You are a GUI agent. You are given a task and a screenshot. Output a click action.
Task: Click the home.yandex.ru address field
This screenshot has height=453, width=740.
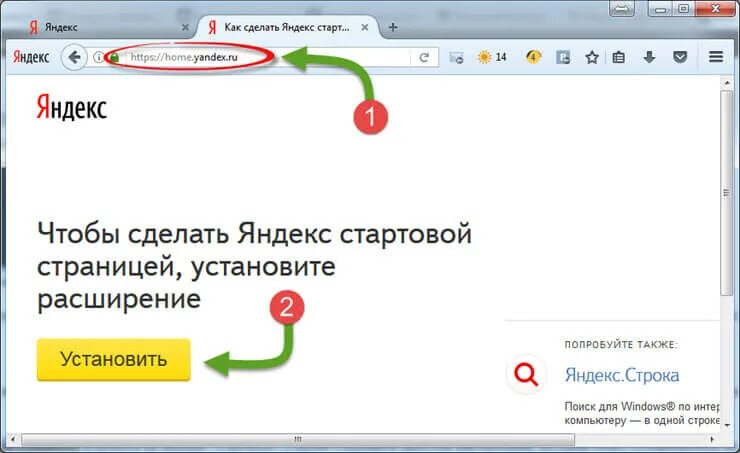coord(260,58)
